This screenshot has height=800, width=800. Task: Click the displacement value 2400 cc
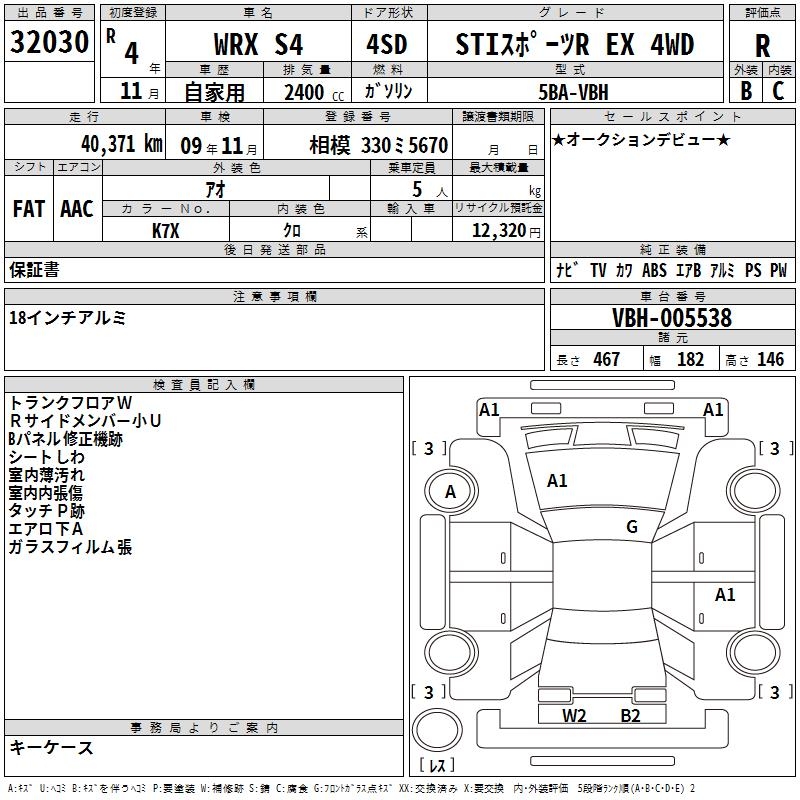[314, 92]
